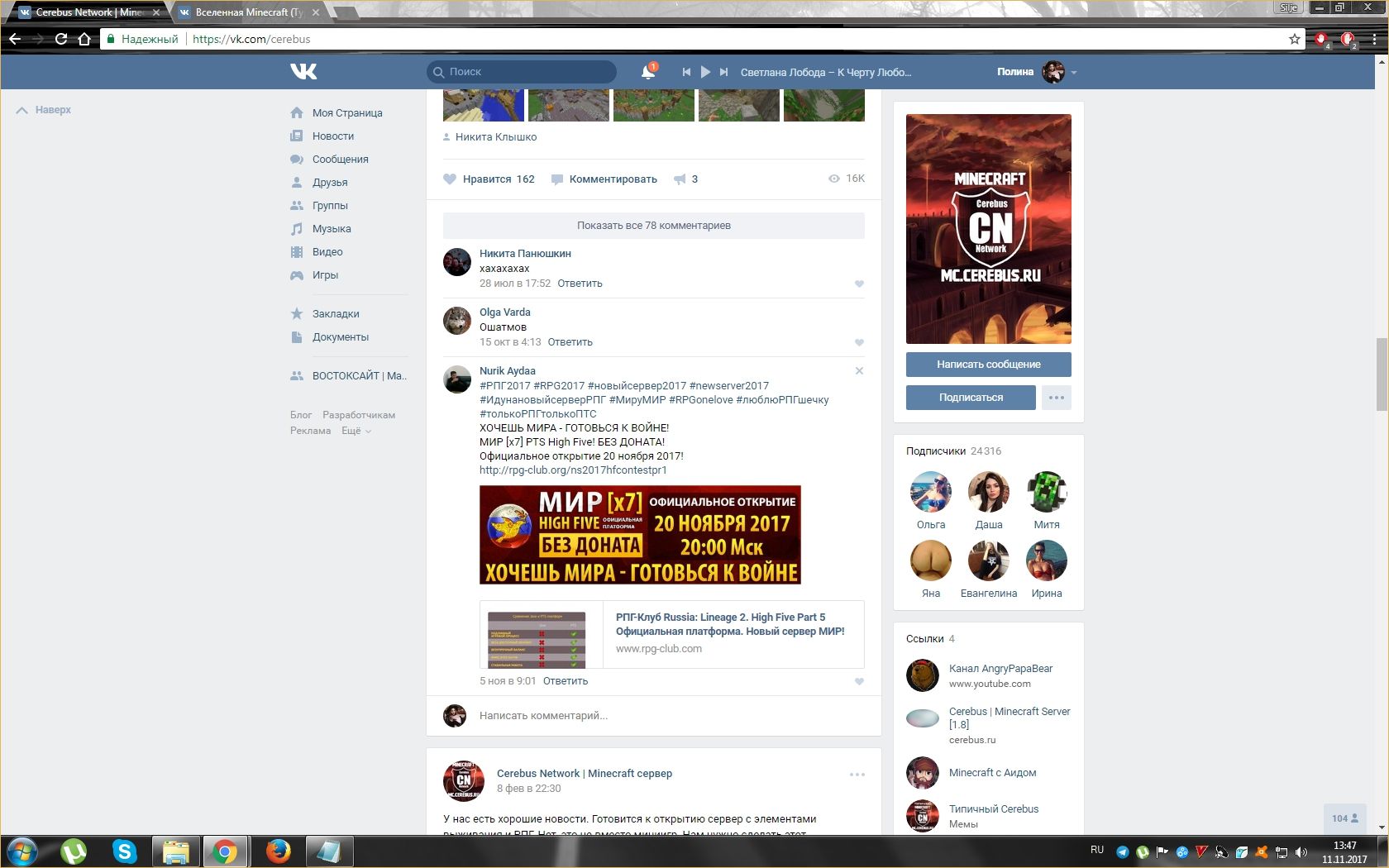Open Канал AngryPapaBear link
Viewport: 1389px width, 868px height.
click(x=1000, y=668)
